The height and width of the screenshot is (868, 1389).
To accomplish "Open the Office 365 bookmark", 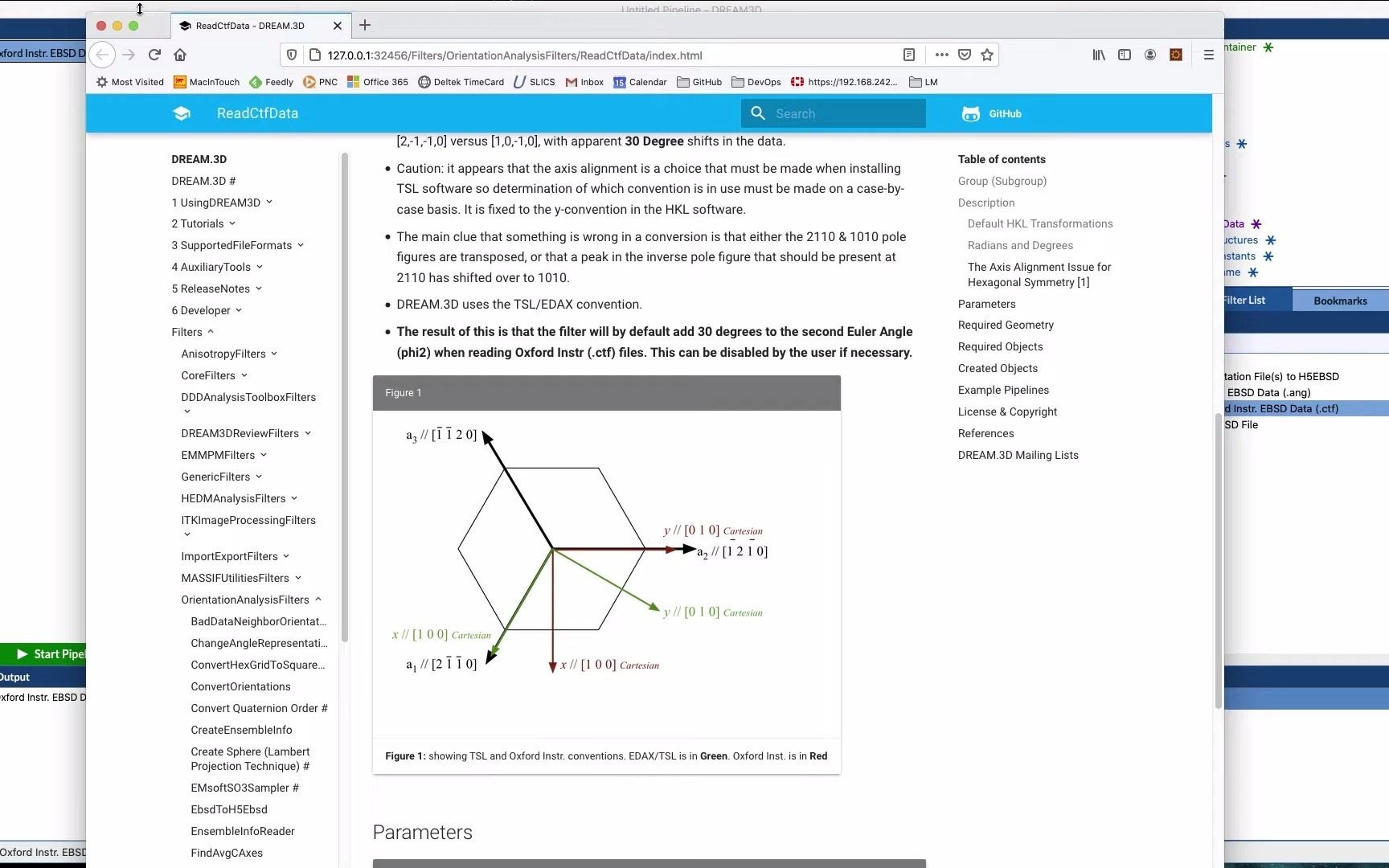I will [378, 82].
